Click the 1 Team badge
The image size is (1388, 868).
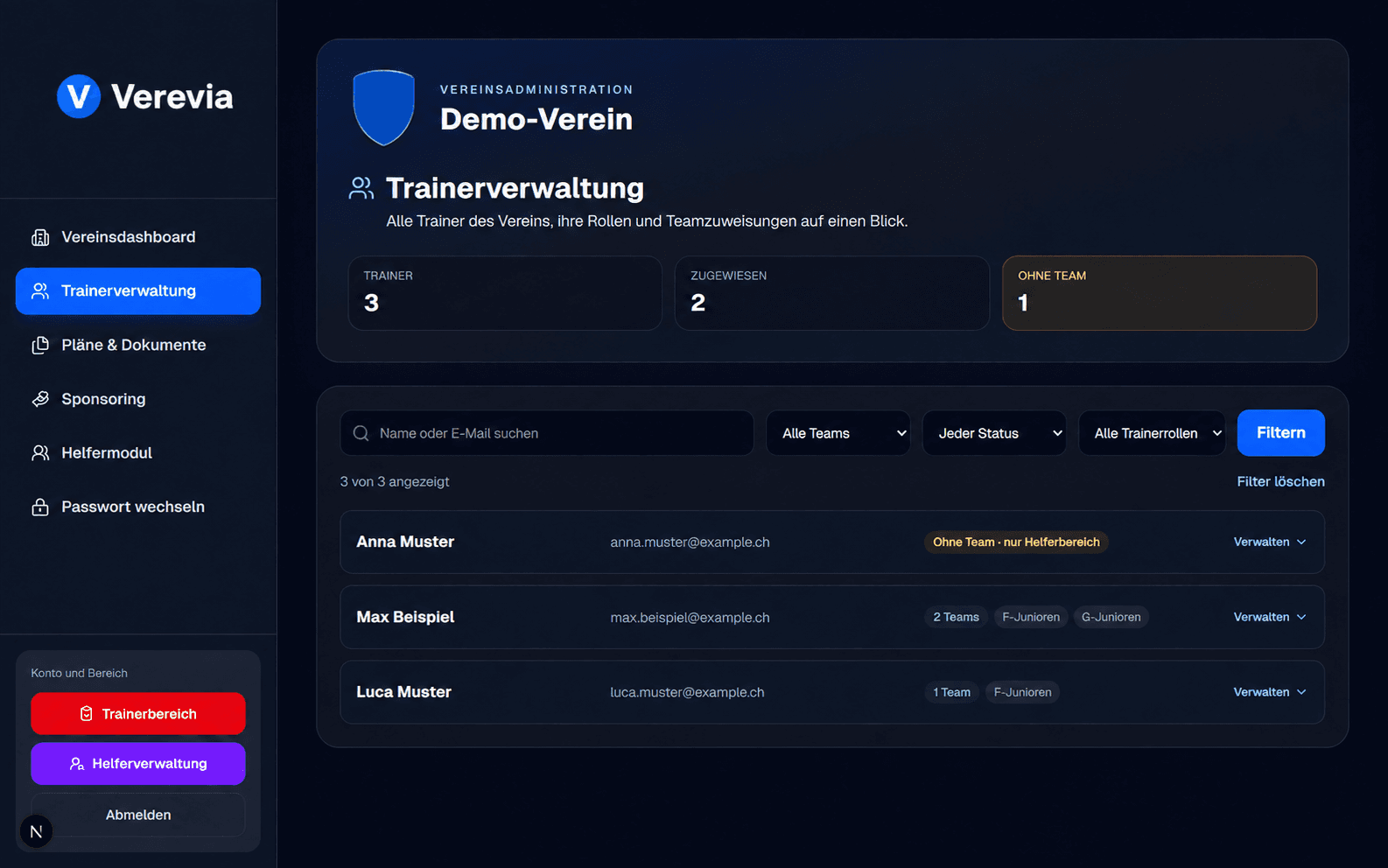(951, 692)
